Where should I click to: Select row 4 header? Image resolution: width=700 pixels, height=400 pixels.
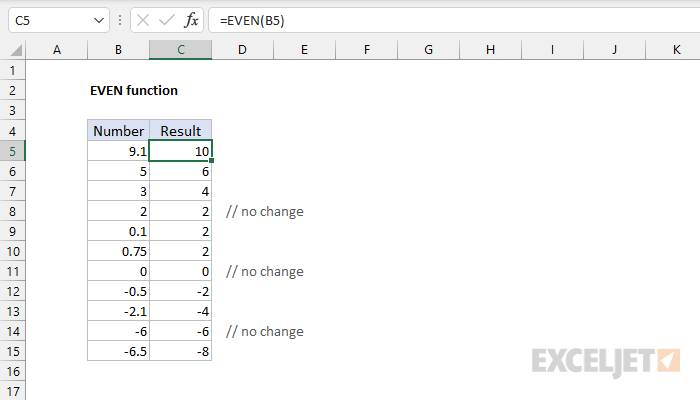(x=12, y=131)
